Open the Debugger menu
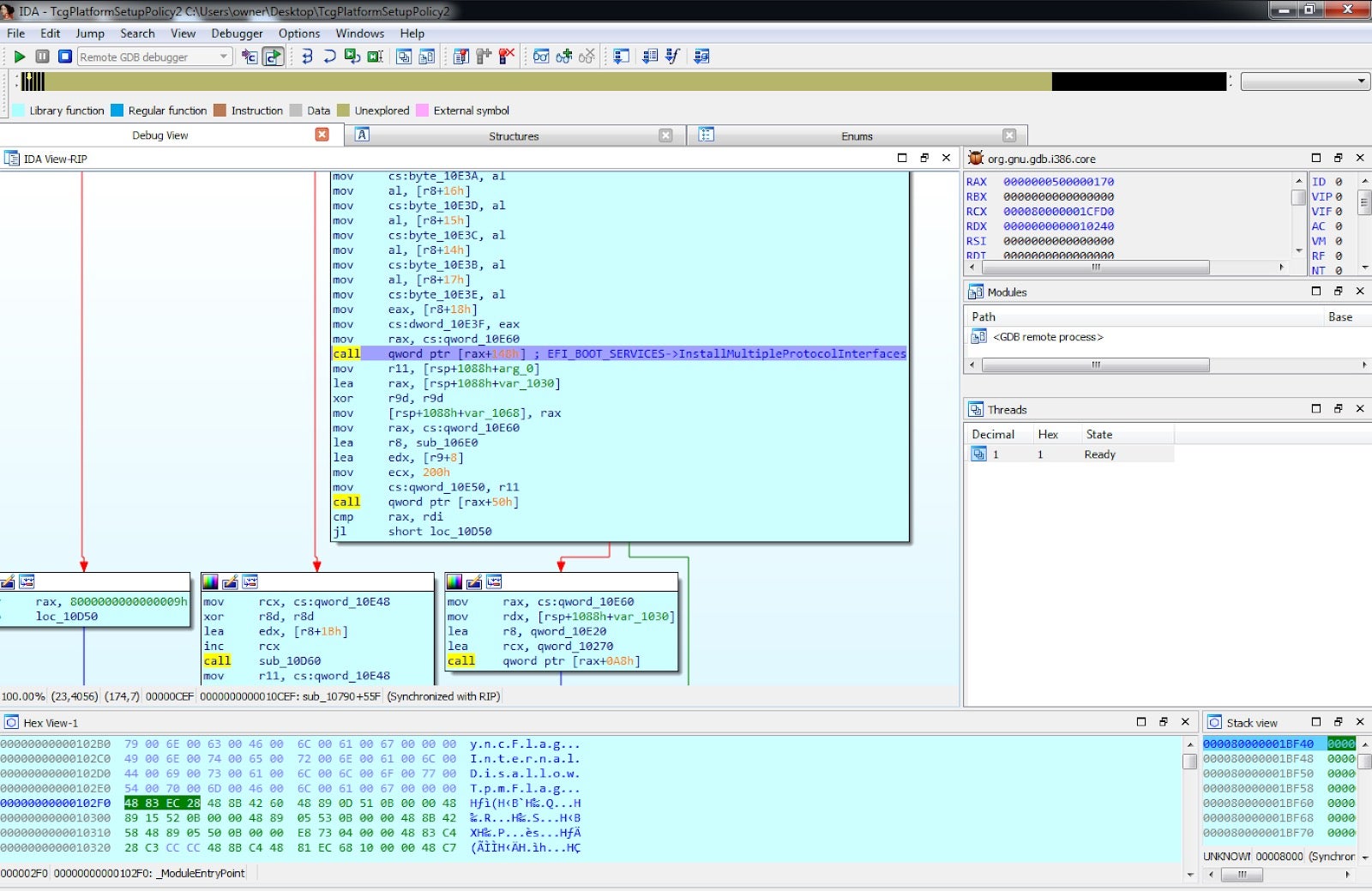This screenshot has height=891, width=1372. click(x=237, y=33)
